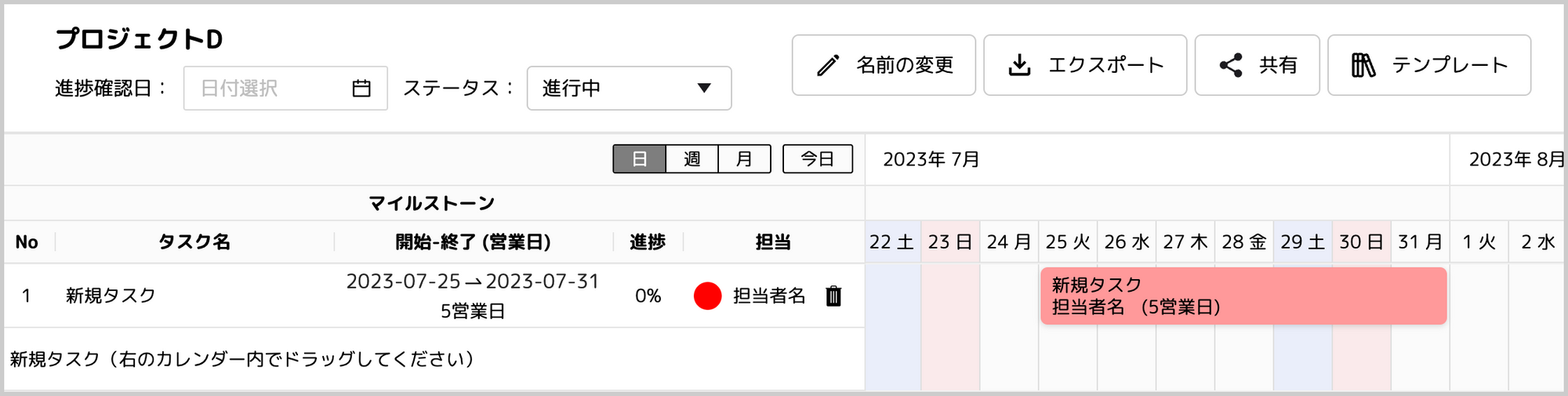Click the 0% progress value

tap(648, 296)
